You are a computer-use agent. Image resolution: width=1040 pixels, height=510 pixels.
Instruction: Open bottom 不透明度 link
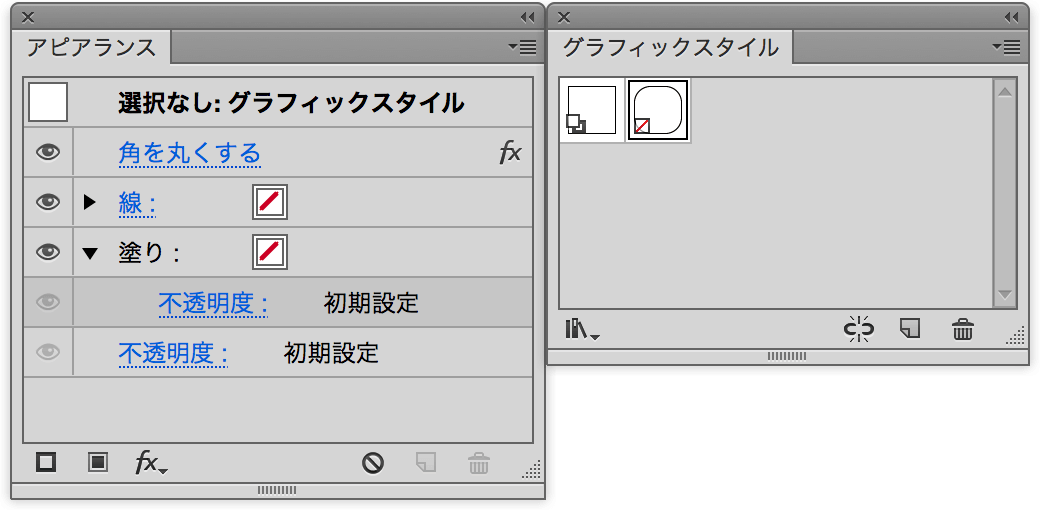coord(174,353)
